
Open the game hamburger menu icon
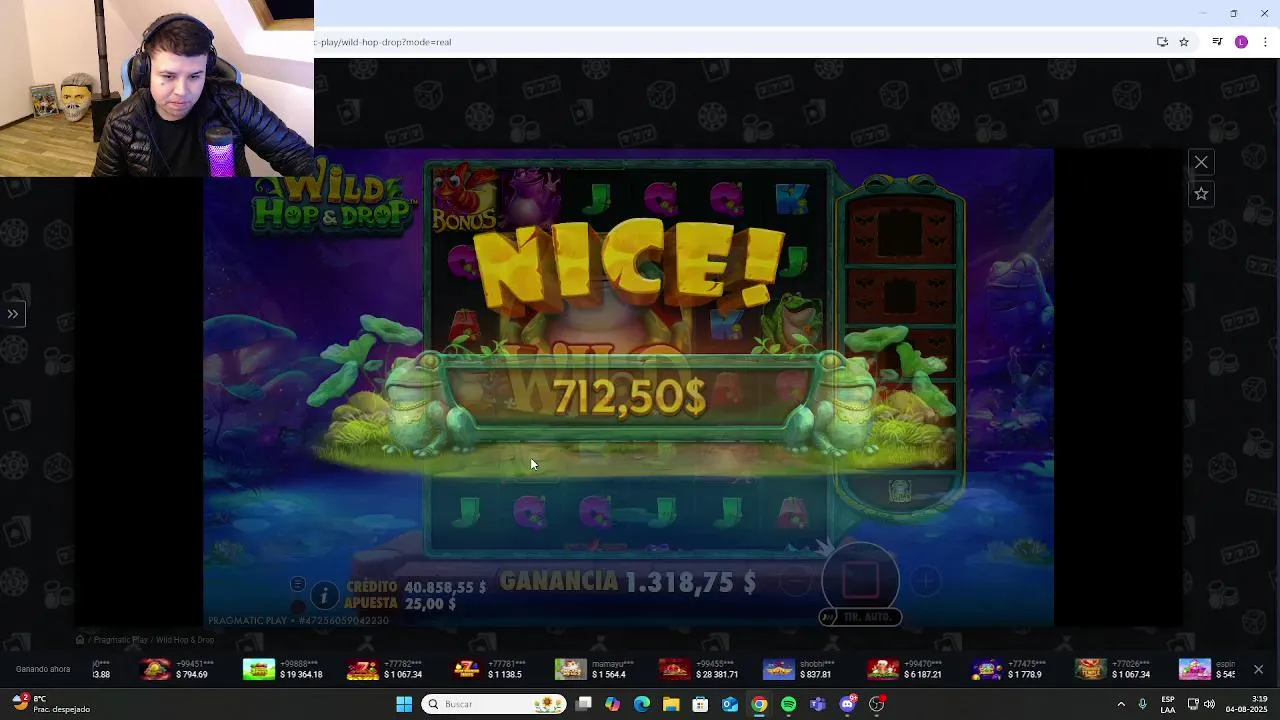297,584
